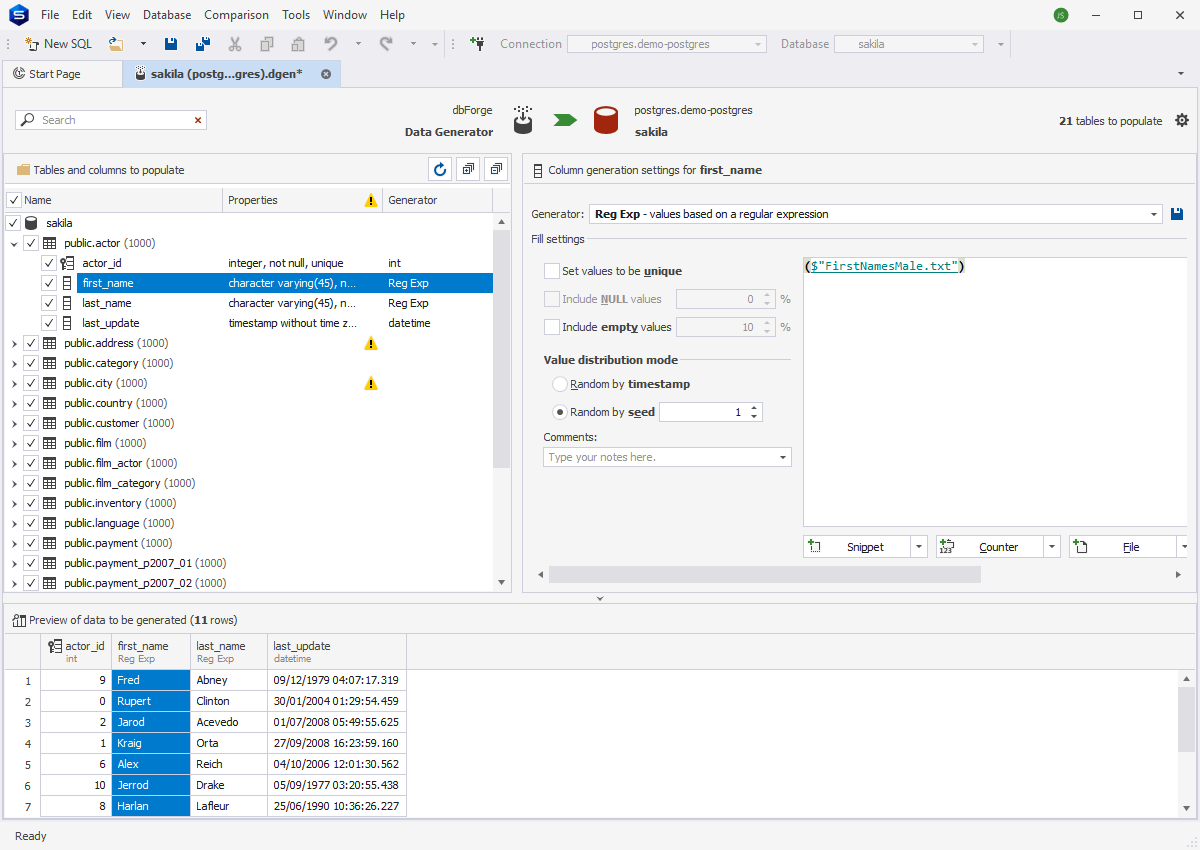Open the Database menu
The width and height of the screenshot is (1200, 850).
166,14
